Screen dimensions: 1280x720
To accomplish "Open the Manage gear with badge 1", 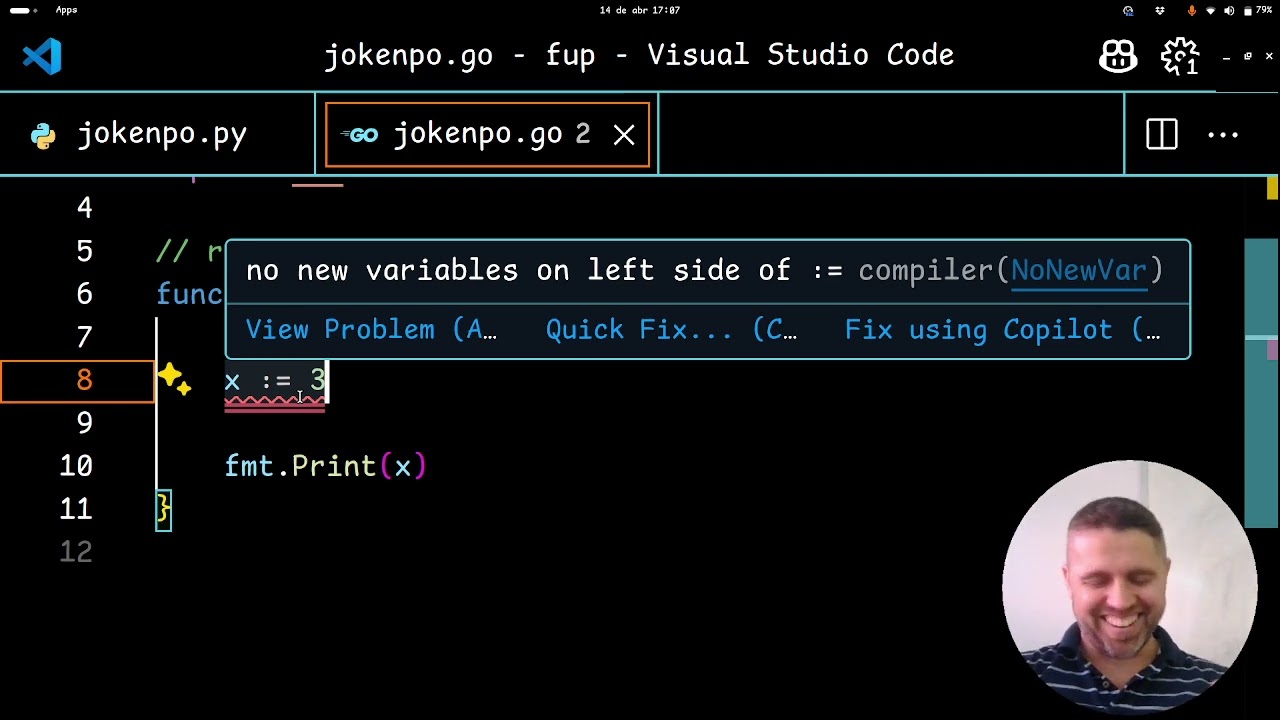I will [x=1180, y=56].
